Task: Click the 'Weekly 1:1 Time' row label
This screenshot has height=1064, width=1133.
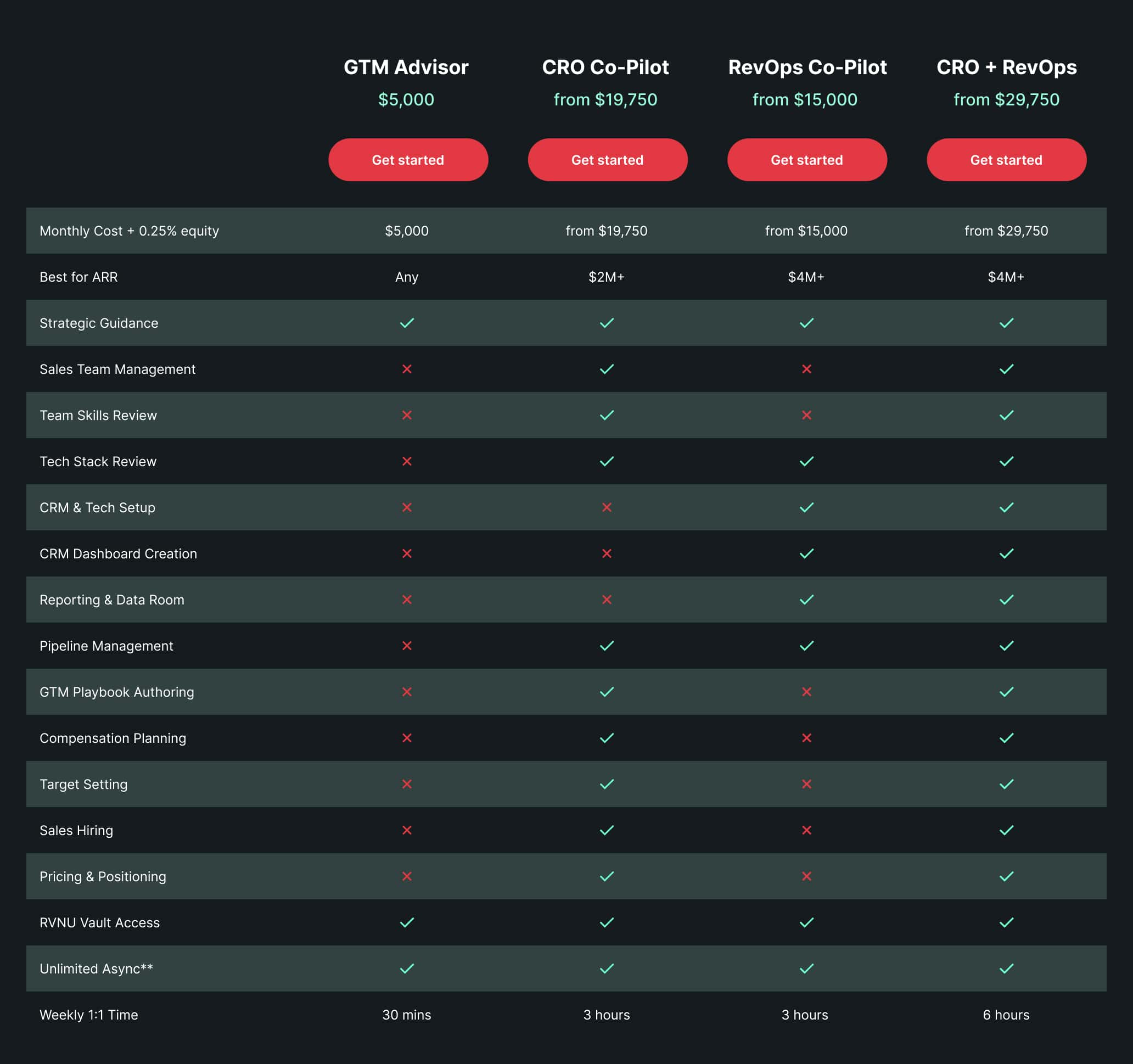Action: click(x=89, y=1015)
